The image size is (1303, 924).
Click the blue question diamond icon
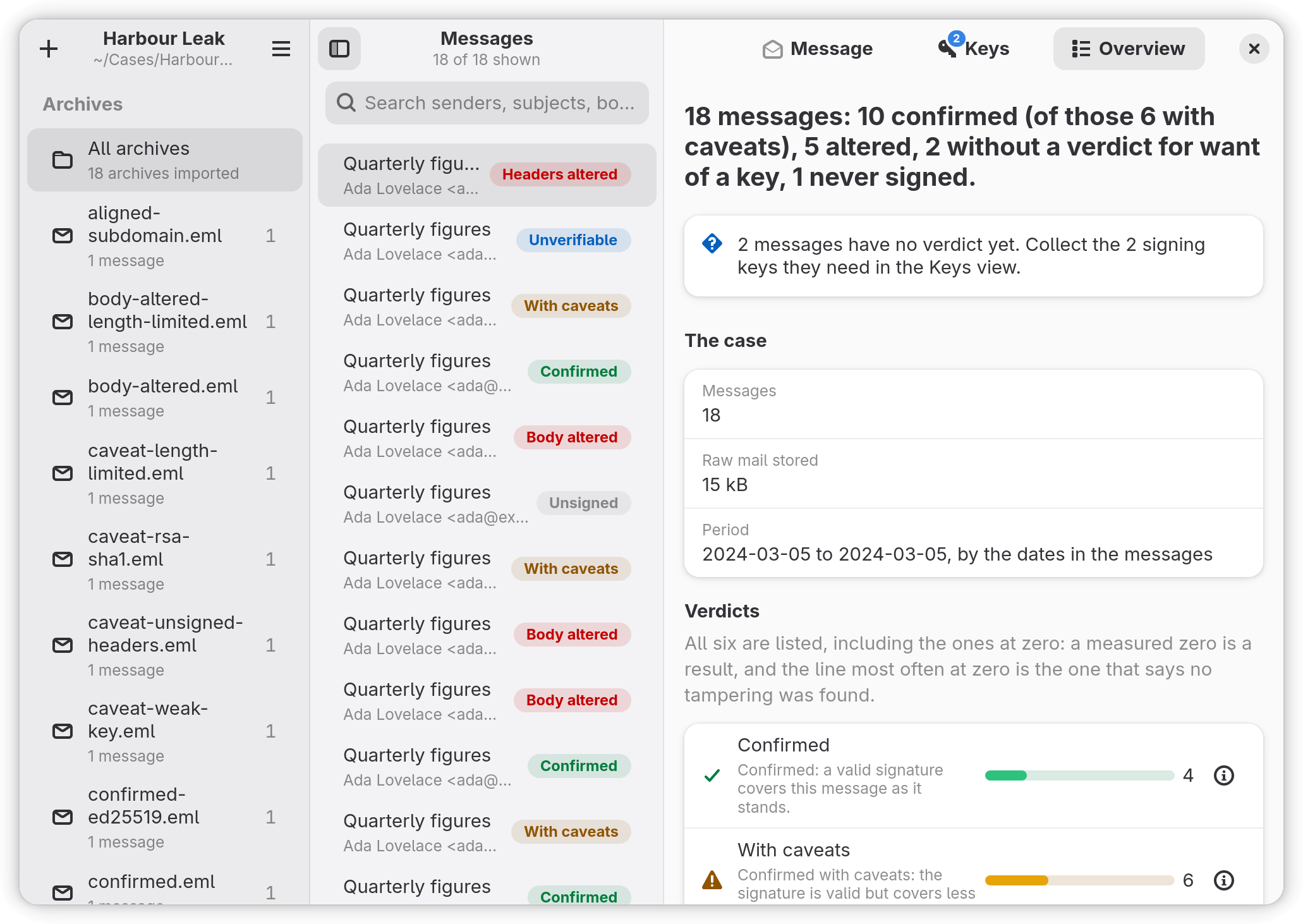(712, 243)
